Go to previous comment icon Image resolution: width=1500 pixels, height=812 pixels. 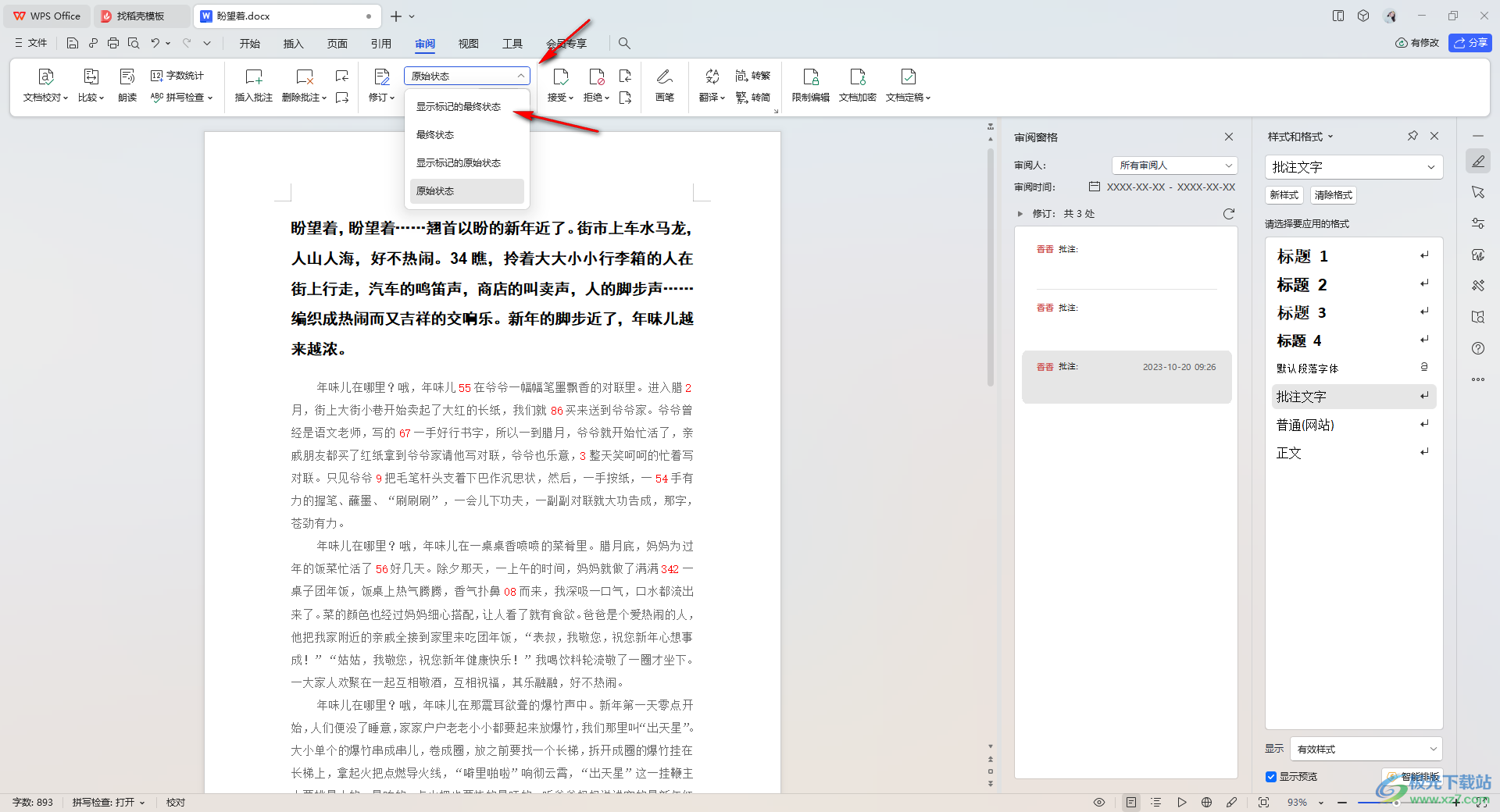point(342,76)
